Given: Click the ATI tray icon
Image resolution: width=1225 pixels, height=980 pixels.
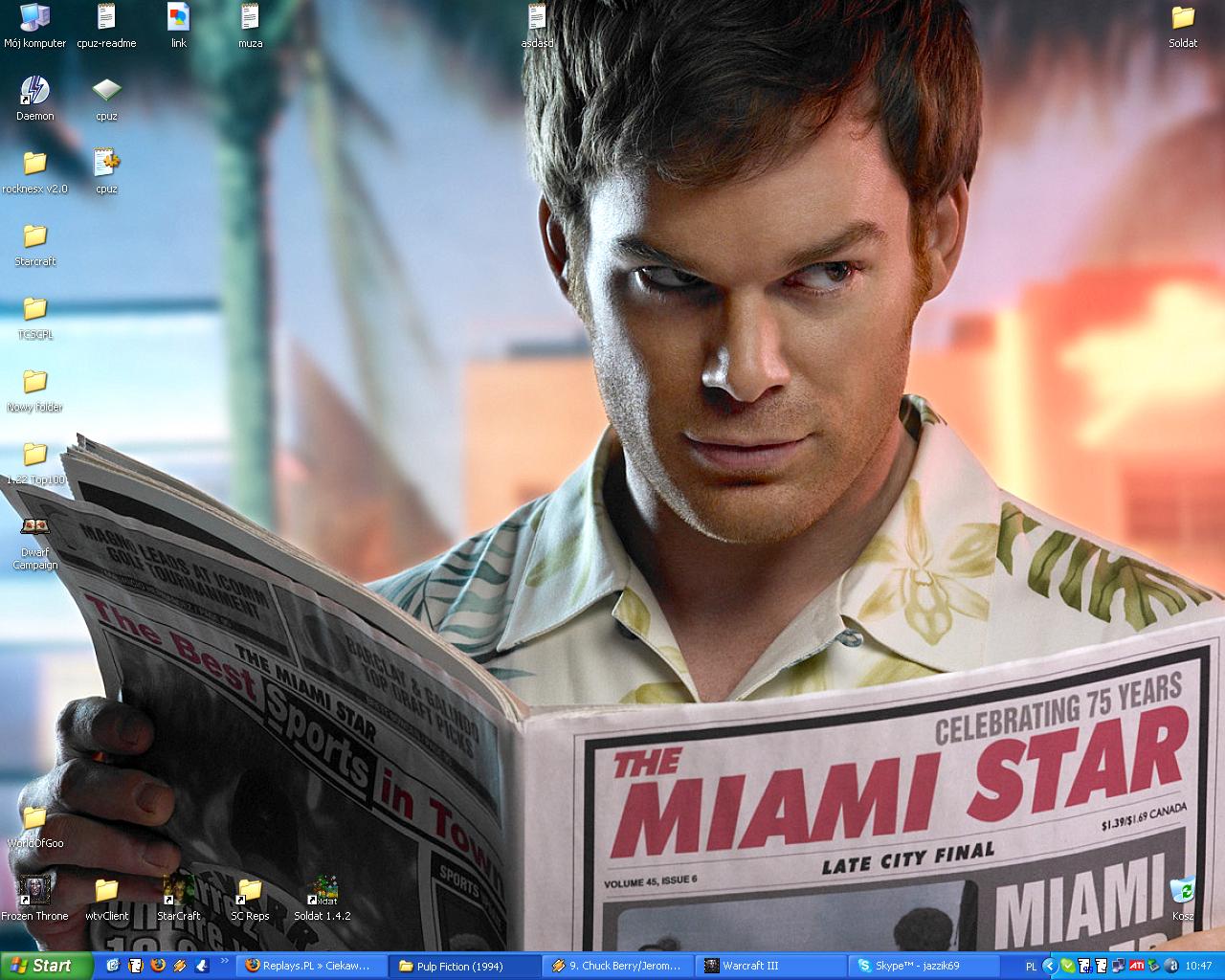Looking at the screenshot, I should click(x=1137, y=966).
